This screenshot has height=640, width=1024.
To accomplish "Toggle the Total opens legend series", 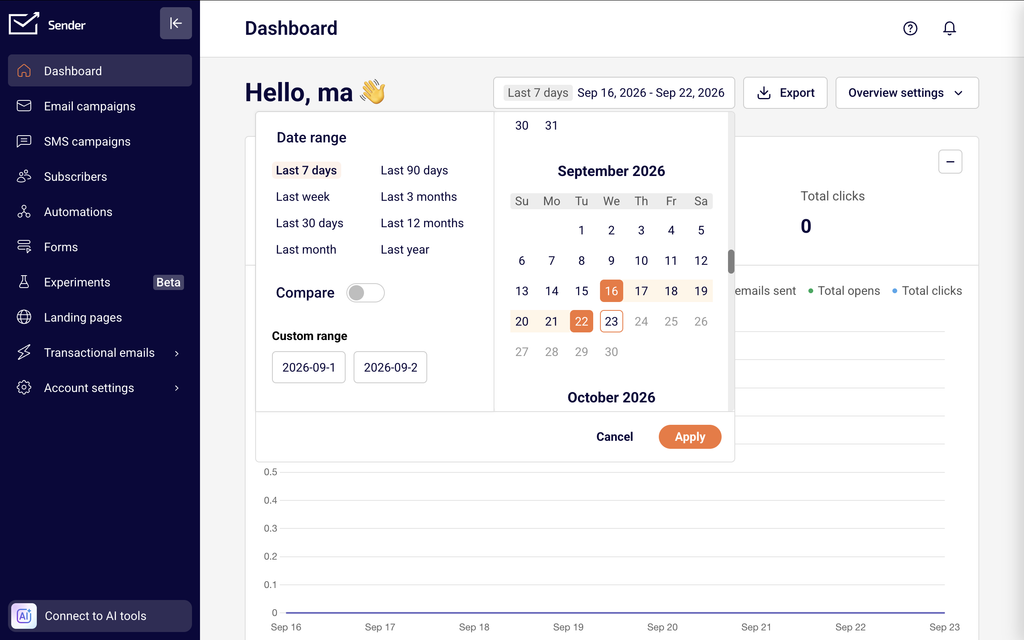I will coord(844,291).
